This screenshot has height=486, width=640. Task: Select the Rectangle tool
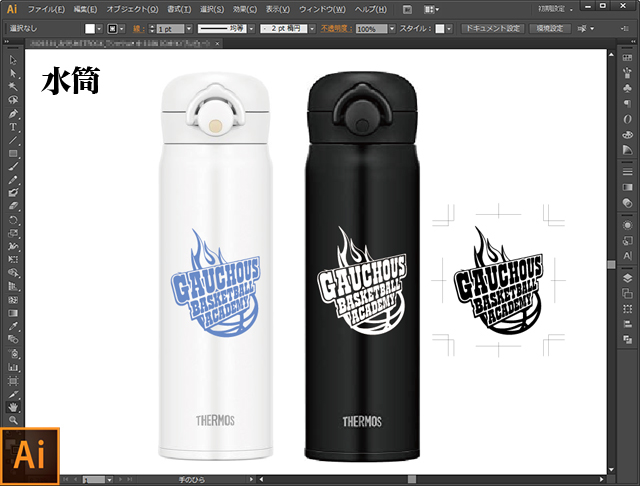click(13, 153)
